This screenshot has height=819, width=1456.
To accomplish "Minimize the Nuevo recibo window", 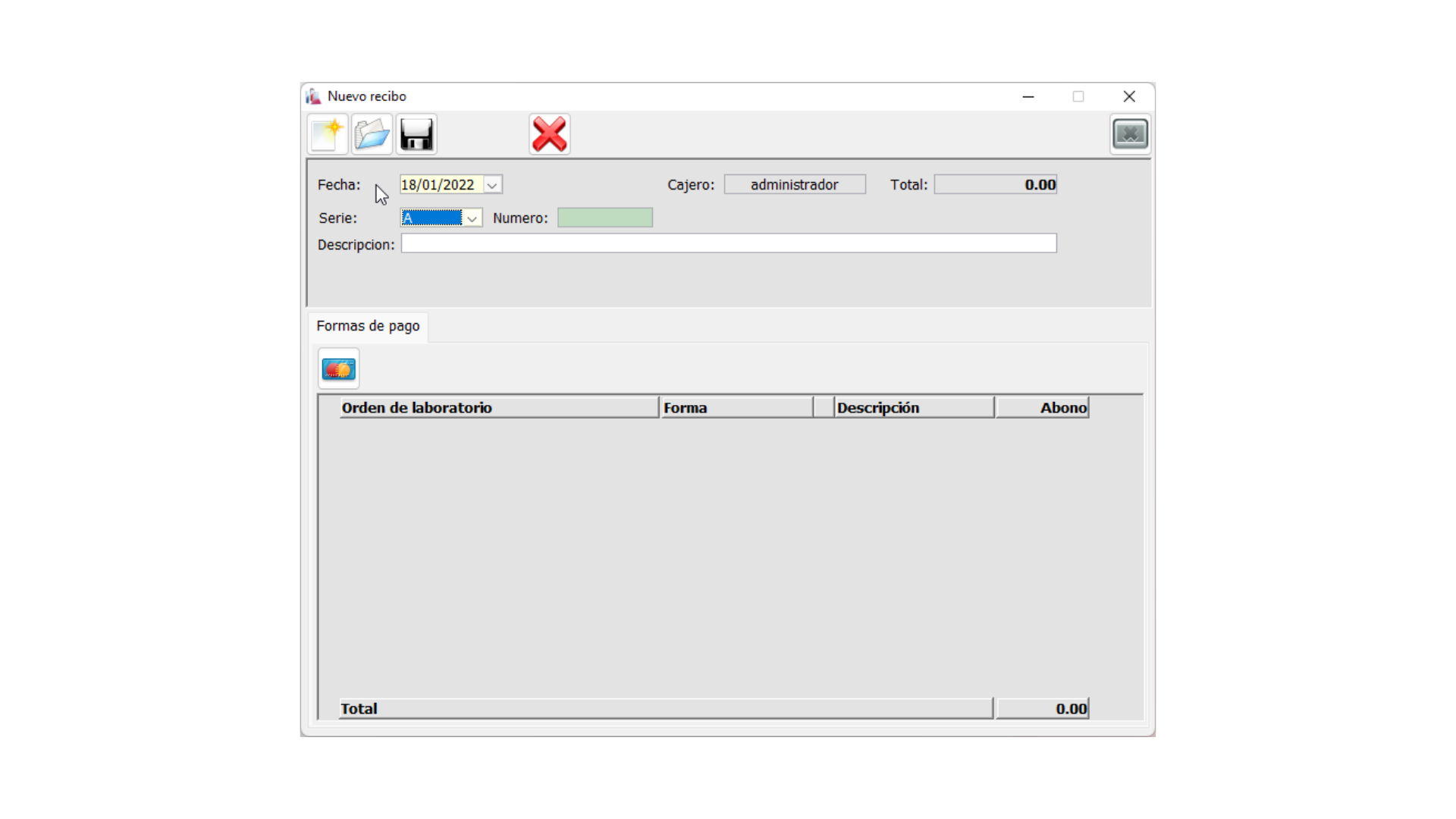I will point(1028,96).
